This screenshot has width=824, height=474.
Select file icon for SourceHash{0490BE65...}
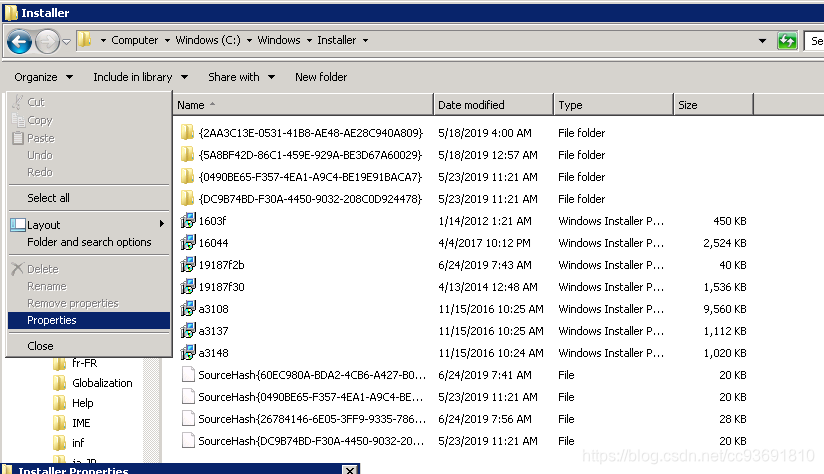(188, 397)
